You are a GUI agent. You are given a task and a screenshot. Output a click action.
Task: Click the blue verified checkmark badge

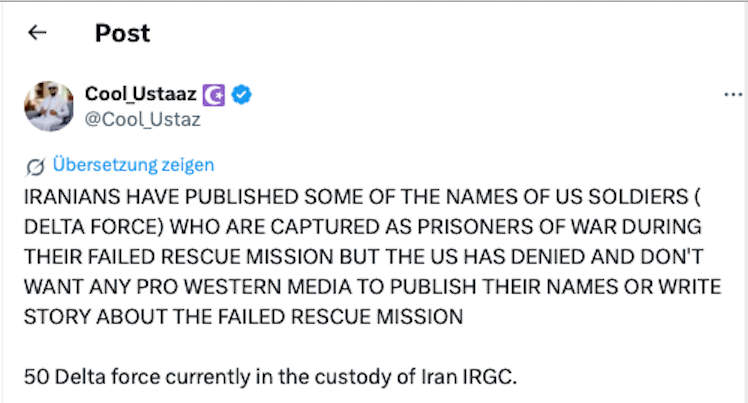(x=241, y=95)
